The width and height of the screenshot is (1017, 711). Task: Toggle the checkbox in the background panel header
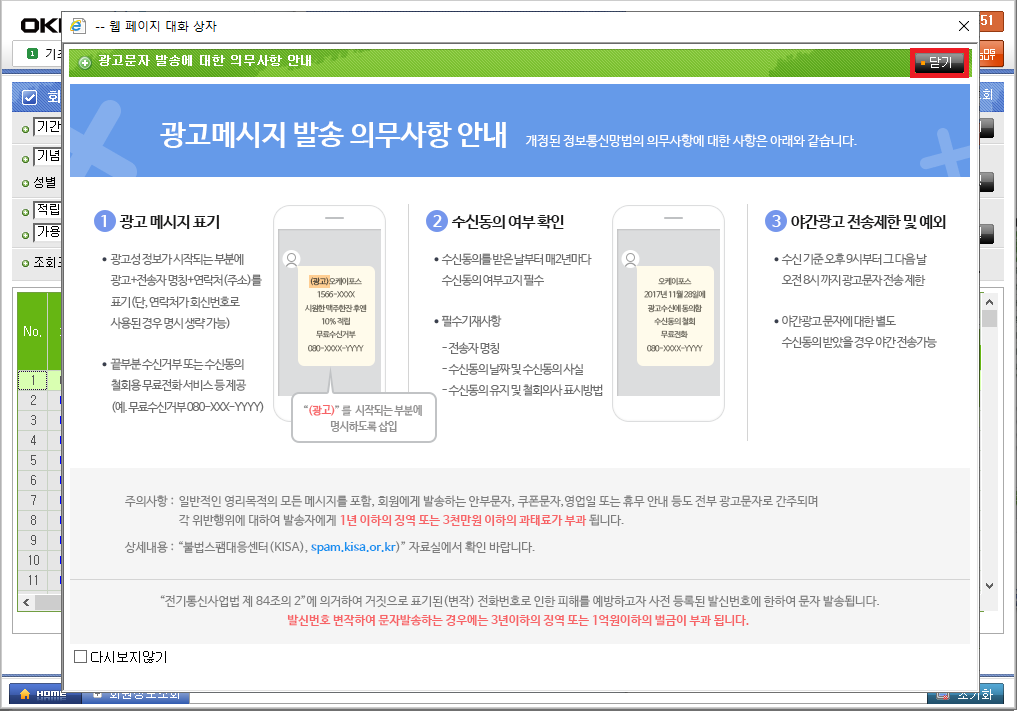(29, 97)
